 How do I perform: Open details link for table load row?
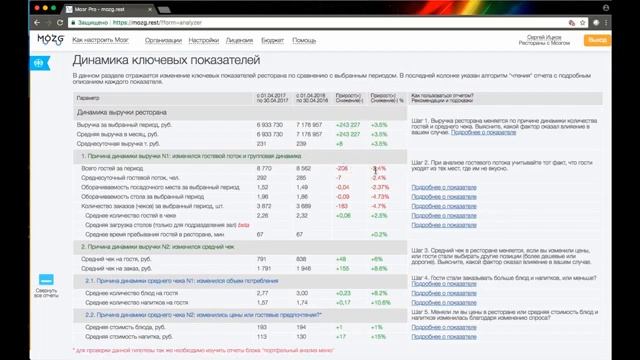point(444,225)
